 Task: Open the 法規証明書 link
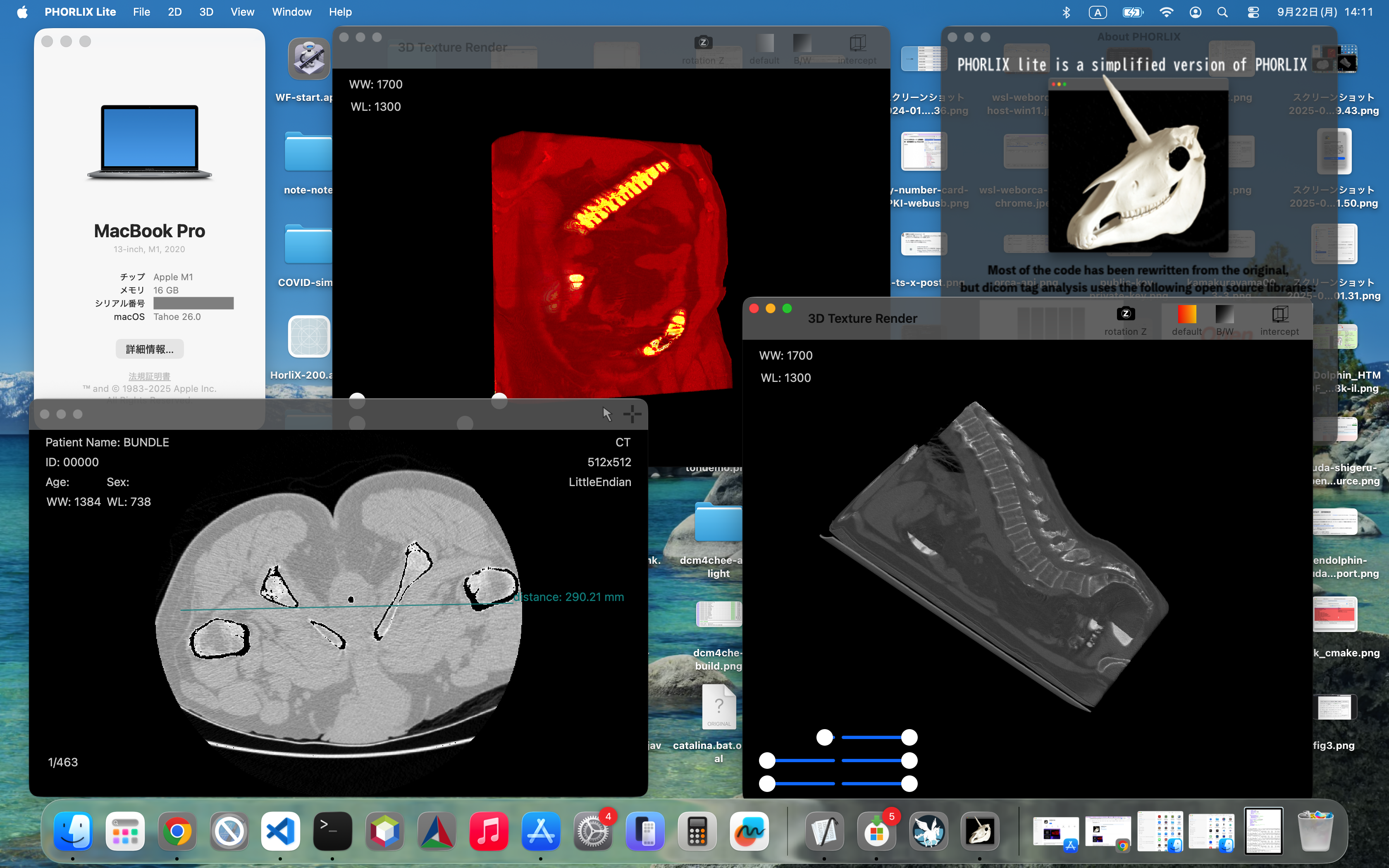coord(149,377)
